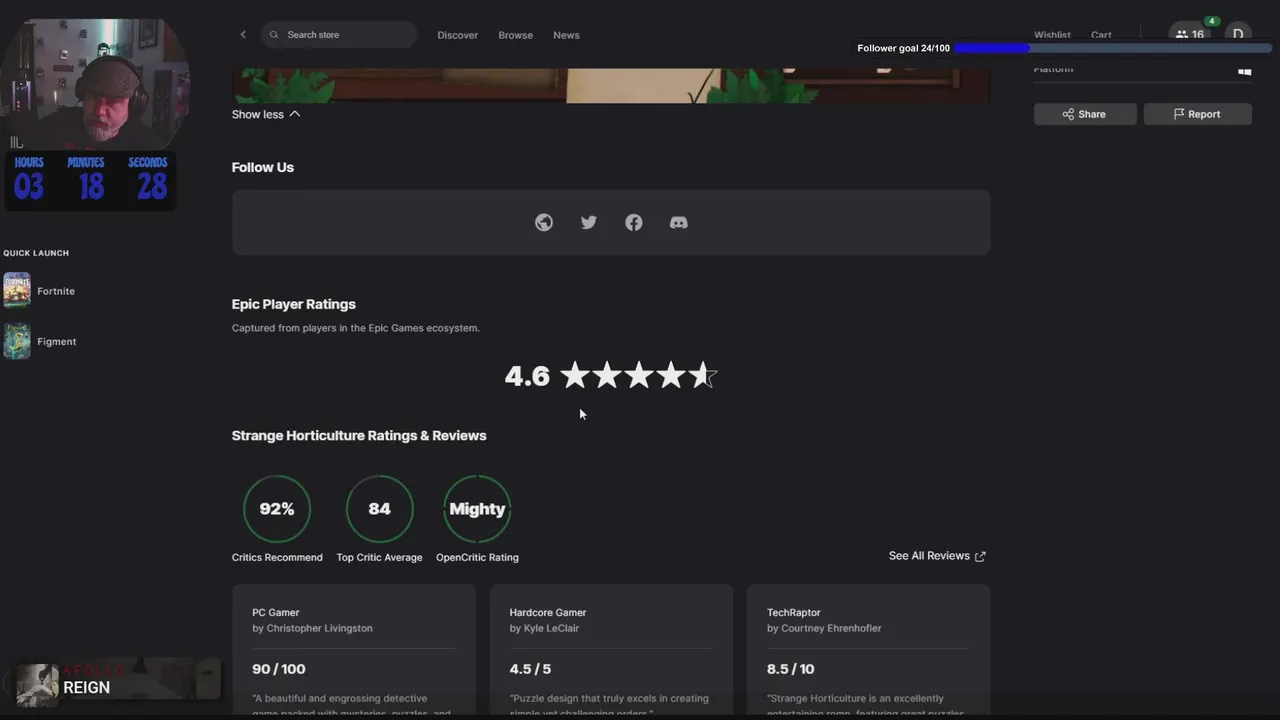Click the Mighty OpenCritic Rating badge

pyautogui.click(x=477, y=509)
